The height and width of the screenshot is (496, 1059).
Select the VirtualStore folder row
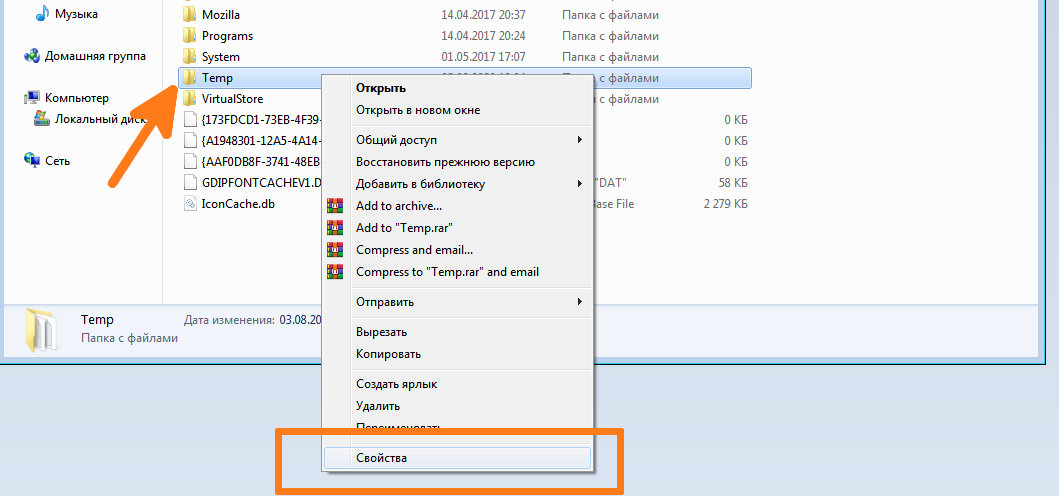(x=250, y=99)
